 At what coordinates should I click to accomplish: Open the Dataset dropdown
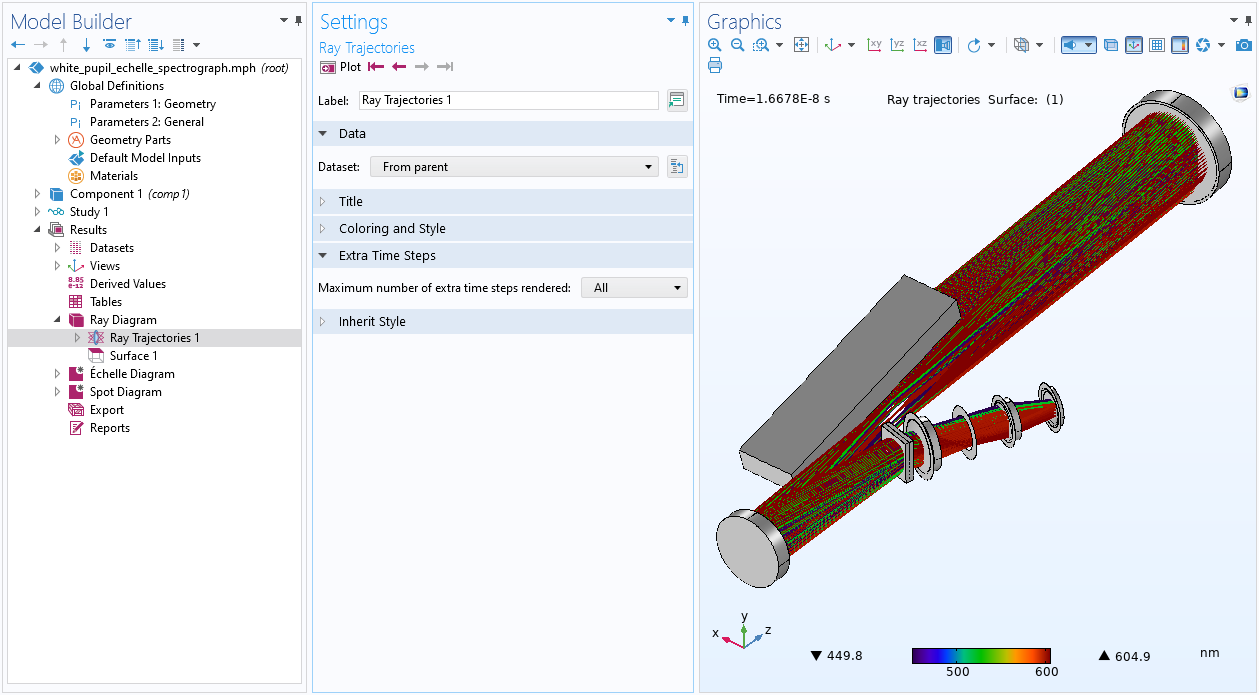(x=514, y=167)
